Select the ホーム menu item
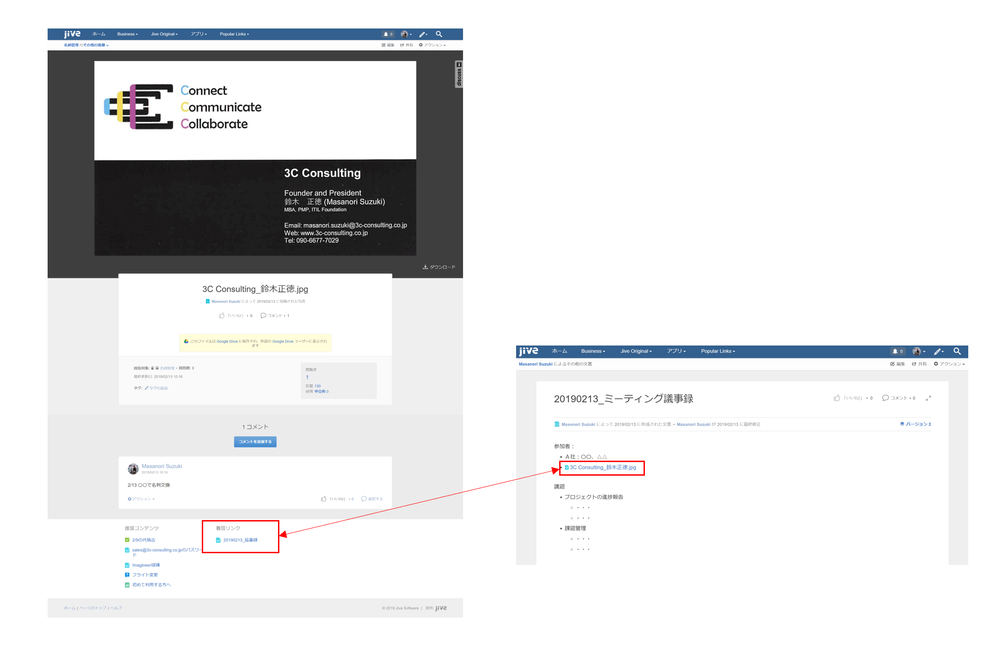The height and width of the screenshot is (652, 1000). click(x=100, y=33)
